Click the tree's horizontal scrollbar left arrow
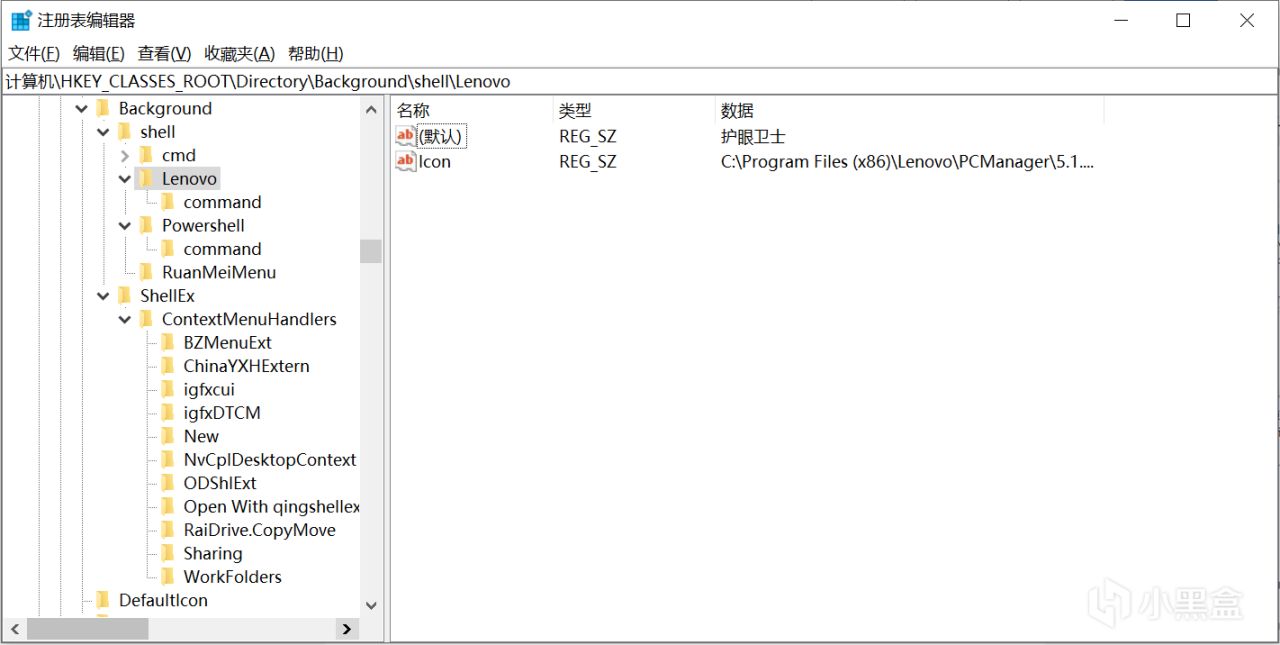The width and height of the screenshot is (1280, 645). point(14,629)
